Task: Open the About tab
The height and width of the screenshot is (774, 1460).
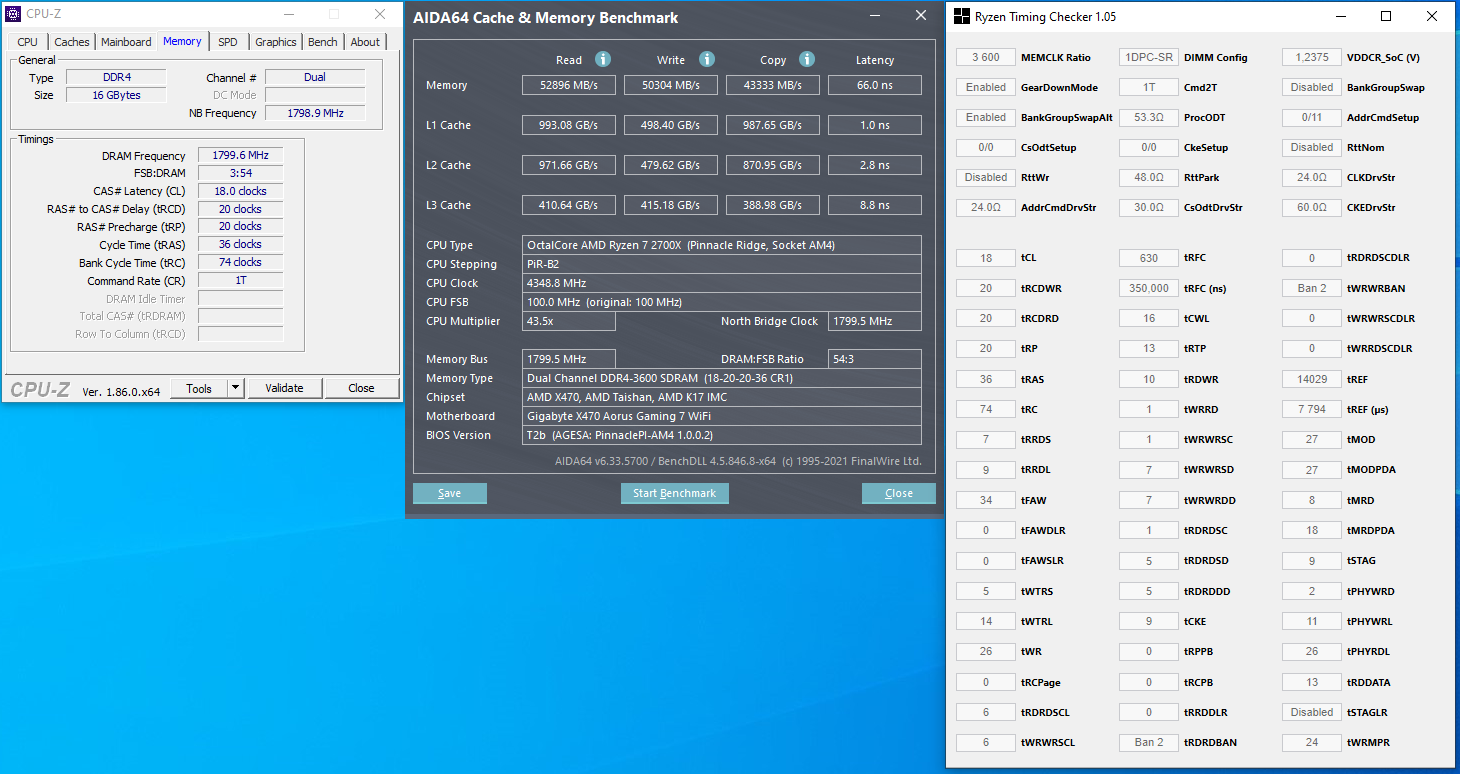Action: 365,42
